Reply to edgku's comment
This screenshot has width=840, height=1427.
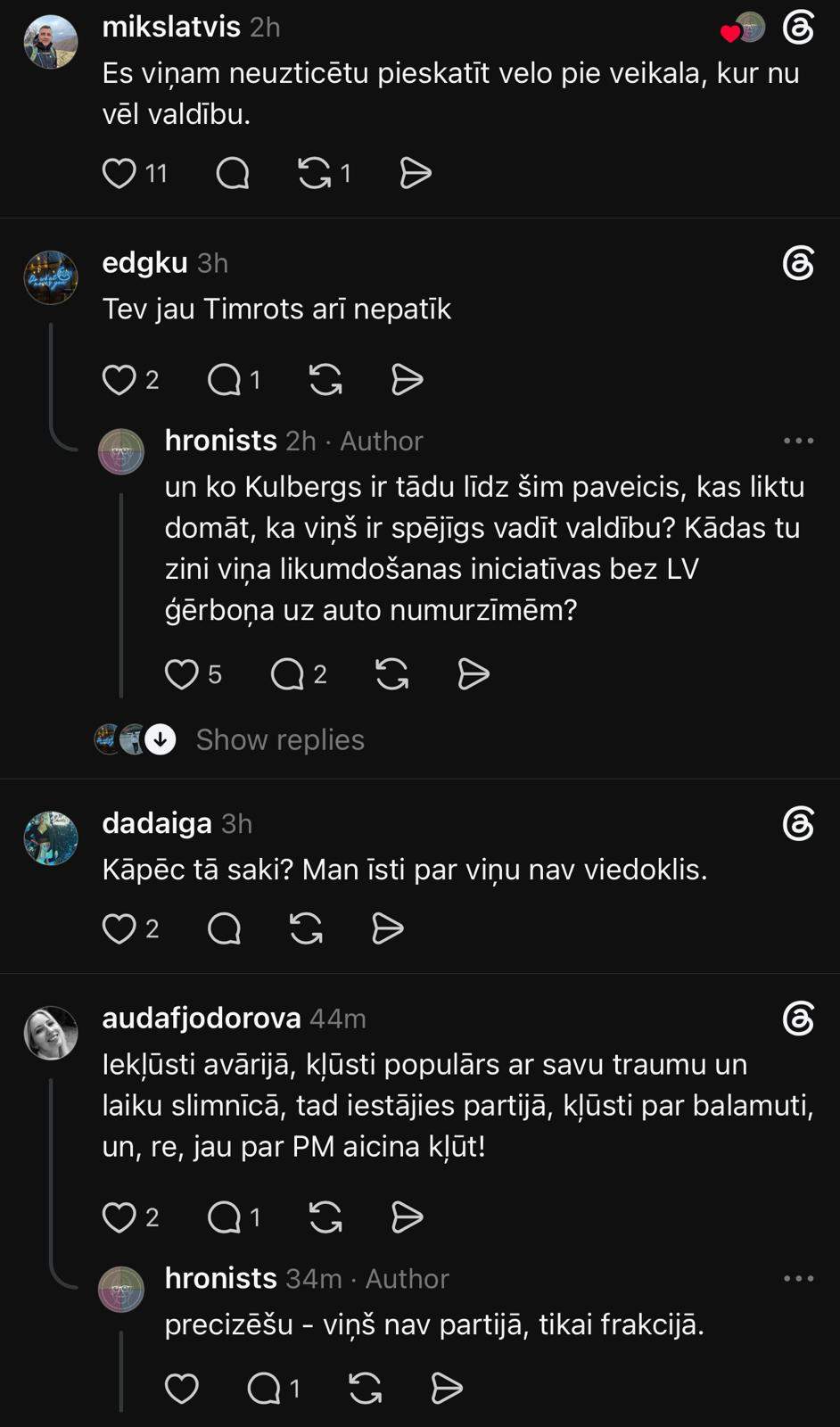[x=224, y=380]
